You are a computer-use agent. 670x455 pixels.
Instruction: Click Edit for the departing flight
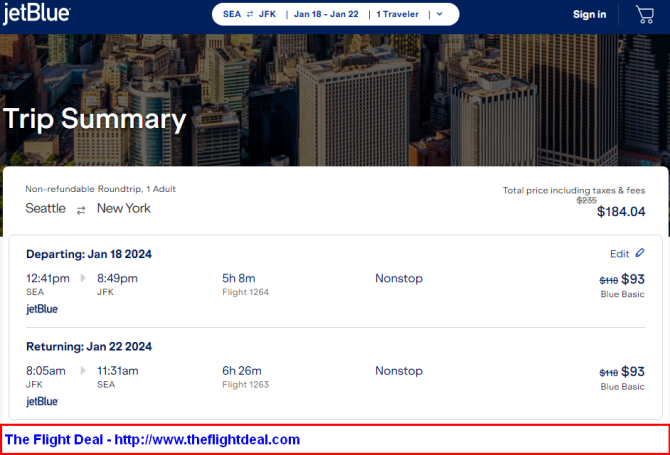tap(620, 254)
